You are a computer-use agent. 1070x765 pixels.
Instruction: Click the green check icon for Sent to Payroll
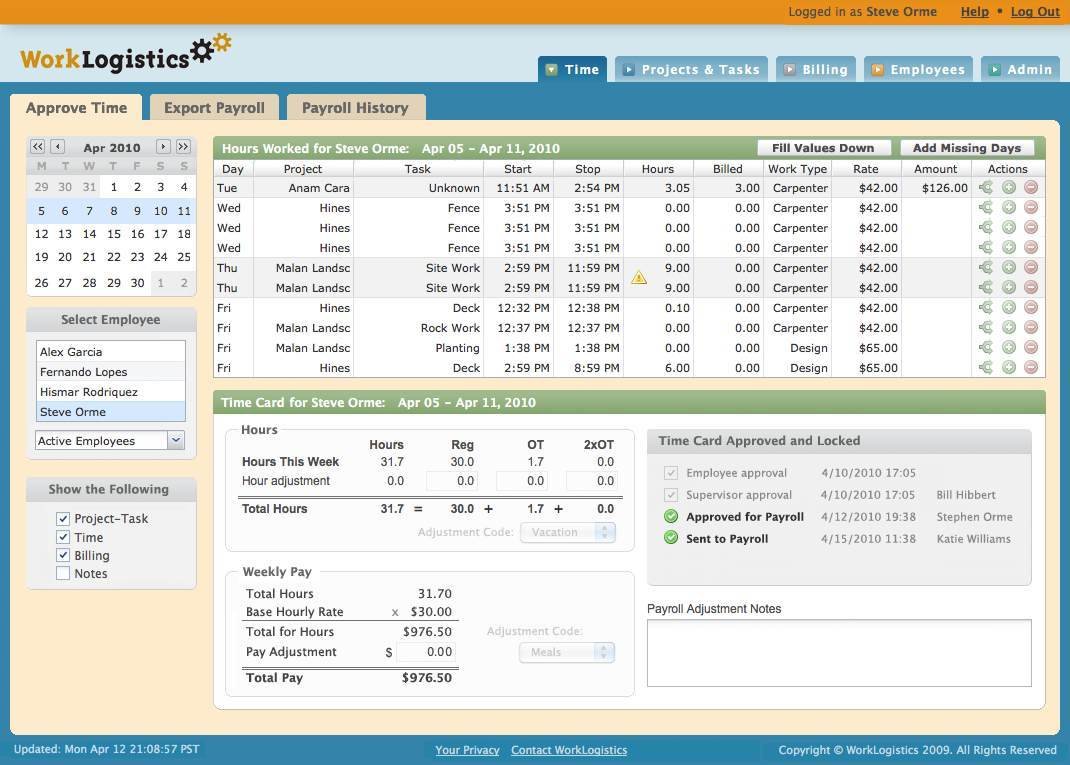pyautogui.click(x=671, y=538)
